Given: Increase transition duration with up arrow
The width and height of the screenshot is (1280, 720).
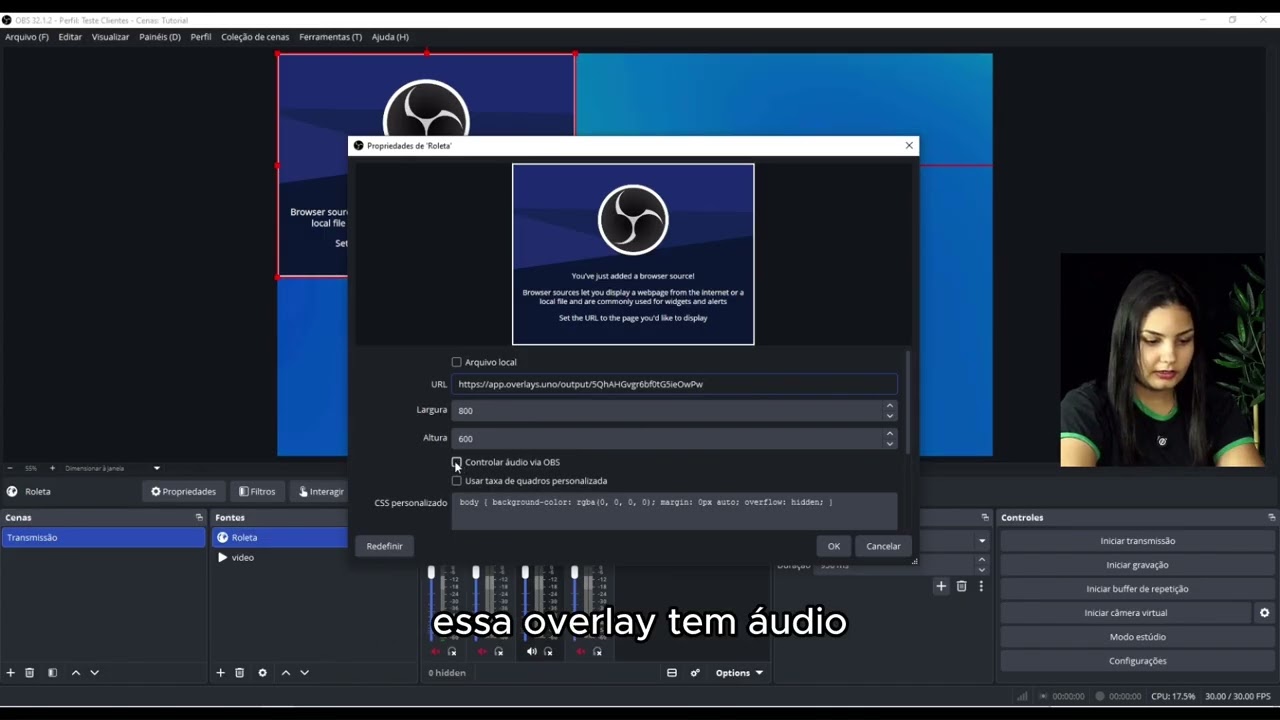Looking at the screenshot, I should pos(981,560).
